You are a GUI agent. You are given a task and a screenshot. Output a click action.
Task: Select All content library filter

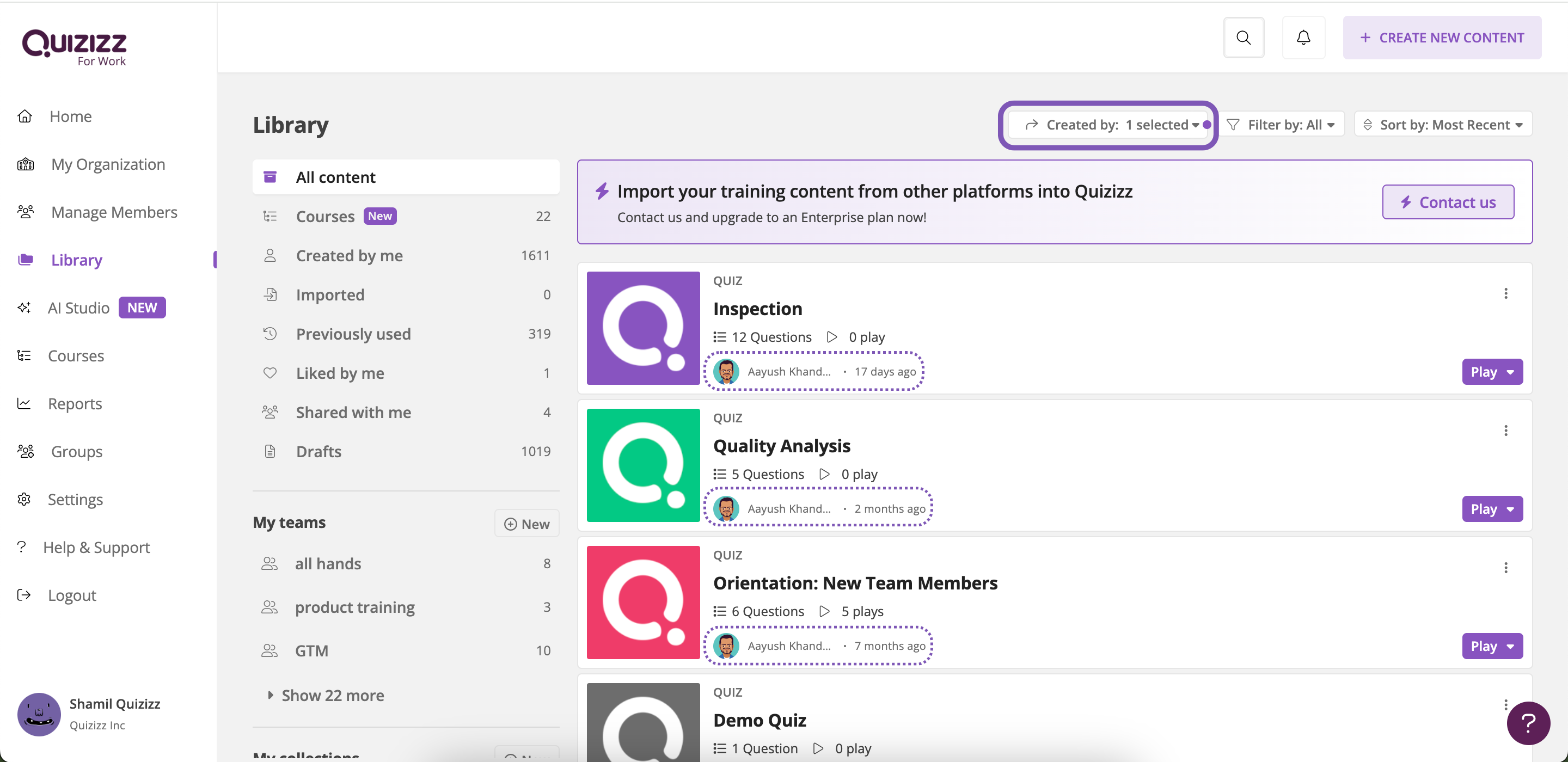406,177
